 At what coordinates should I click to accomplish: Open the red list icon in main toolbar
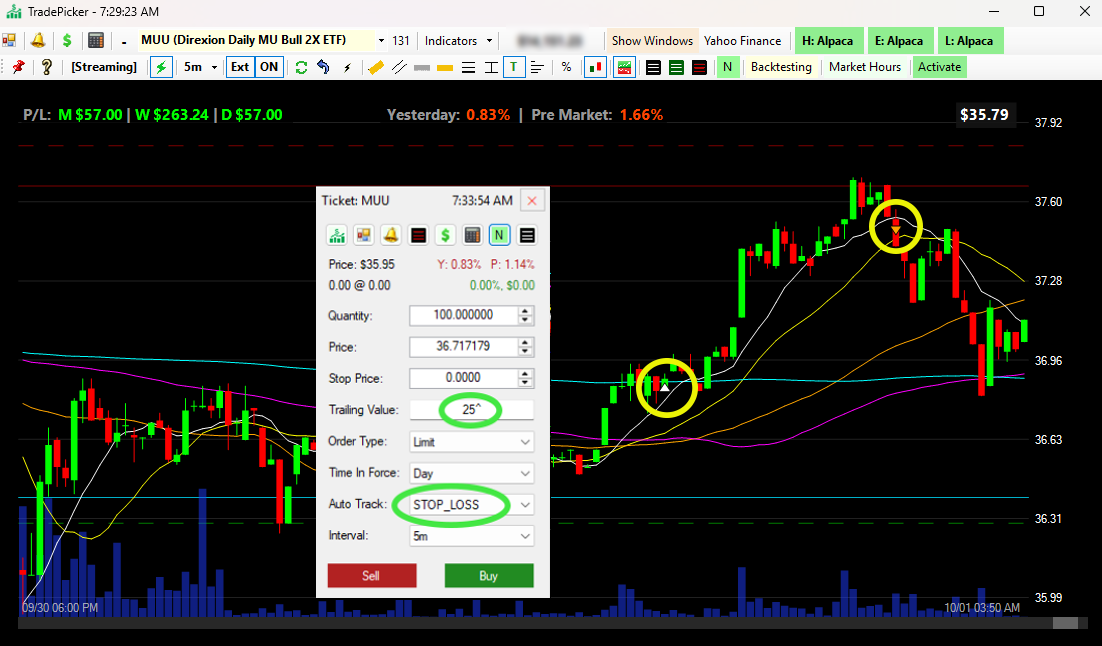click(x=699, y=67)
